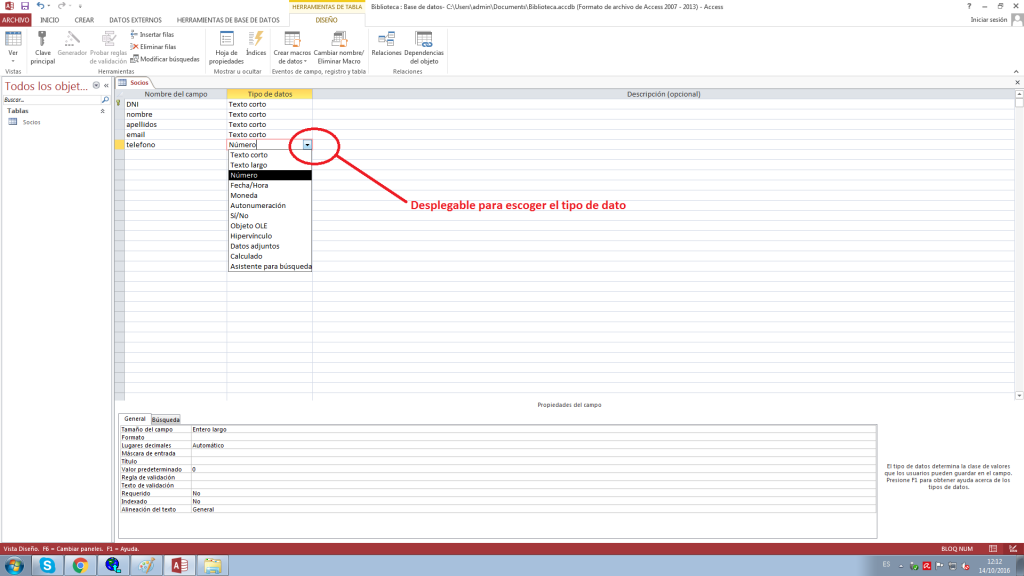This screenshot has height=576, width=1024.
Task: Open Hoja de propiedades panel
Action: coord(226,40)
